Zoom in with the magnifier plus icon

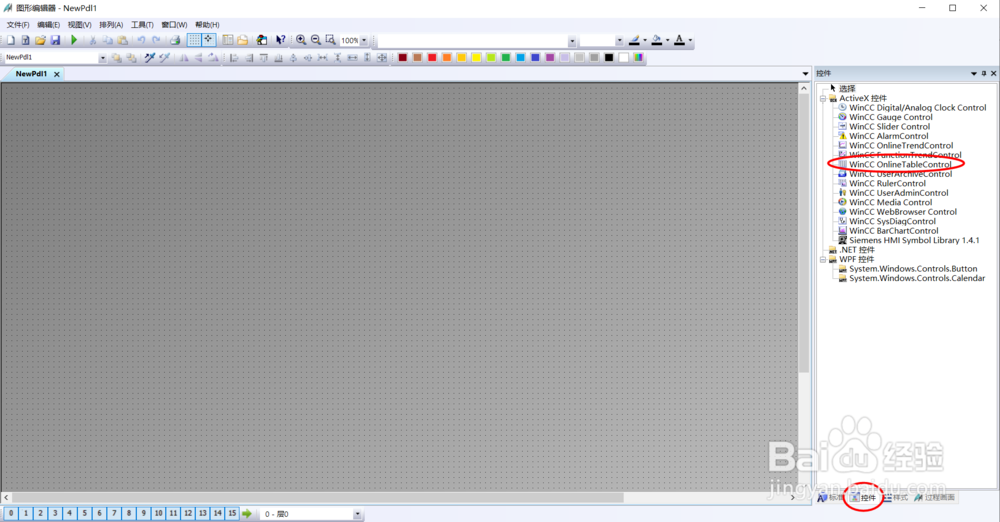coord(301,40)
